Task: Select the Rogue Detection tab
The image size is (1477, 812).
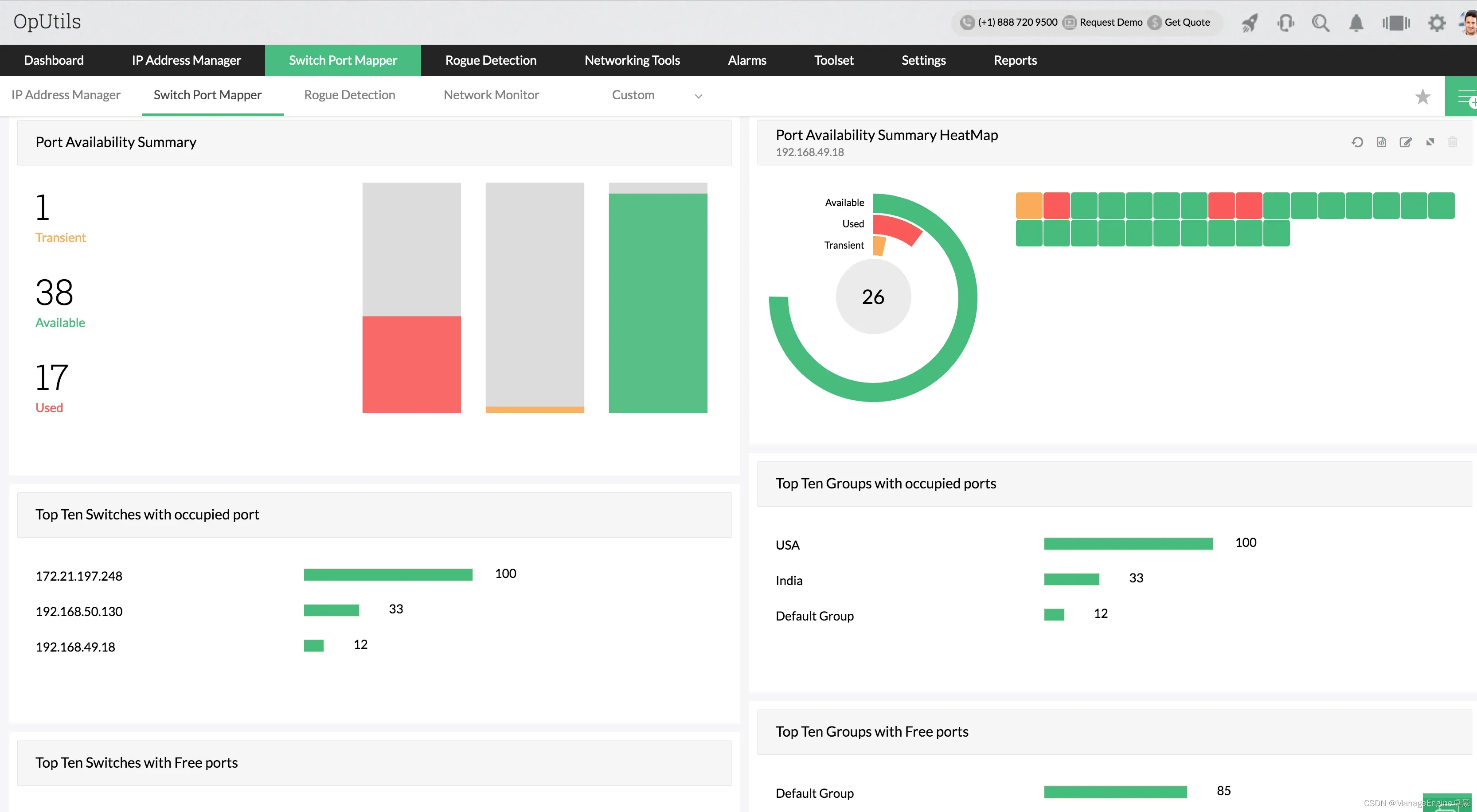Action: pyautogui.click(x=491, y=60)
